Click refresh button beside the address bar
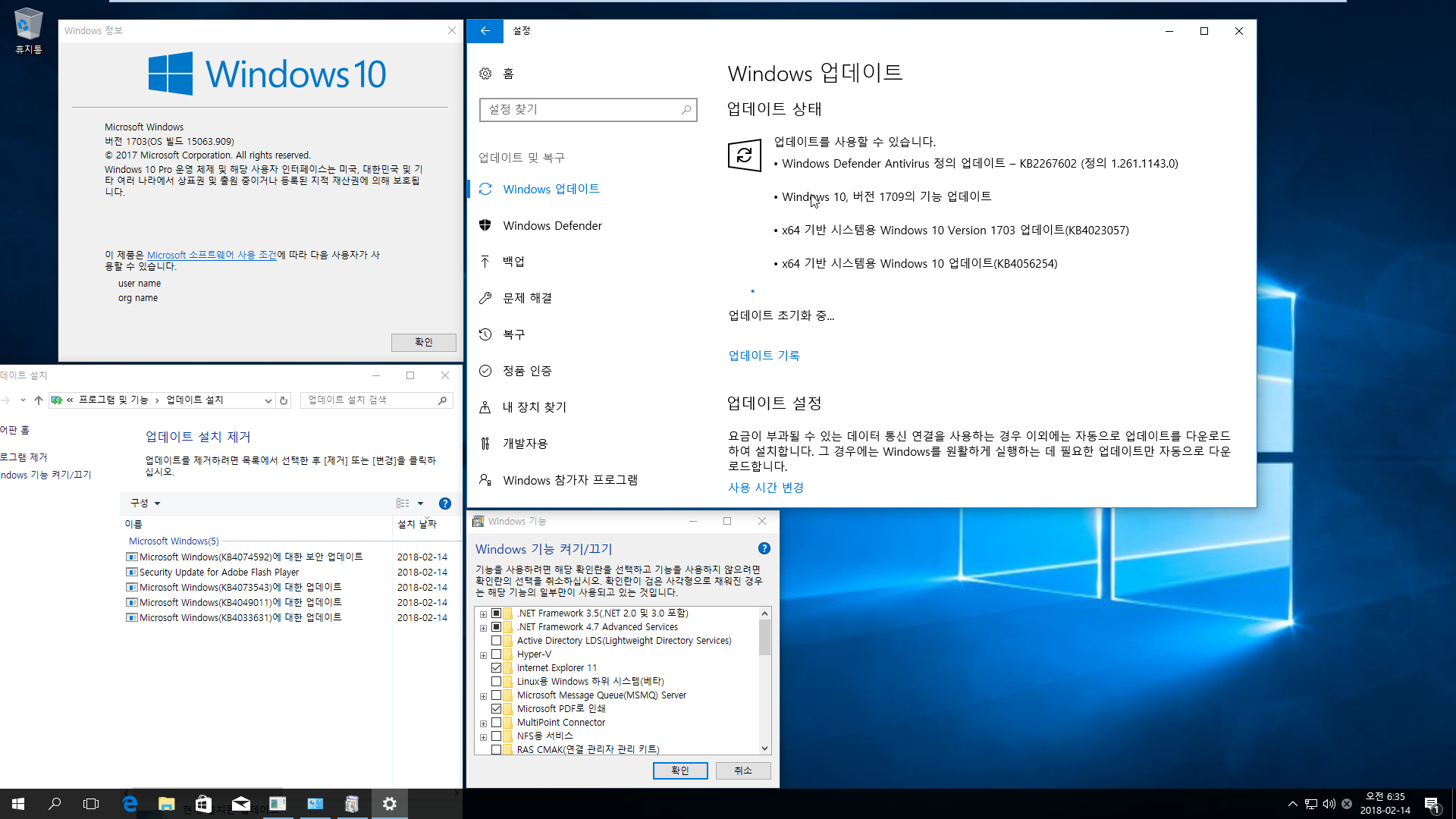Screen dimensions: 1456x819 (284, 400)
